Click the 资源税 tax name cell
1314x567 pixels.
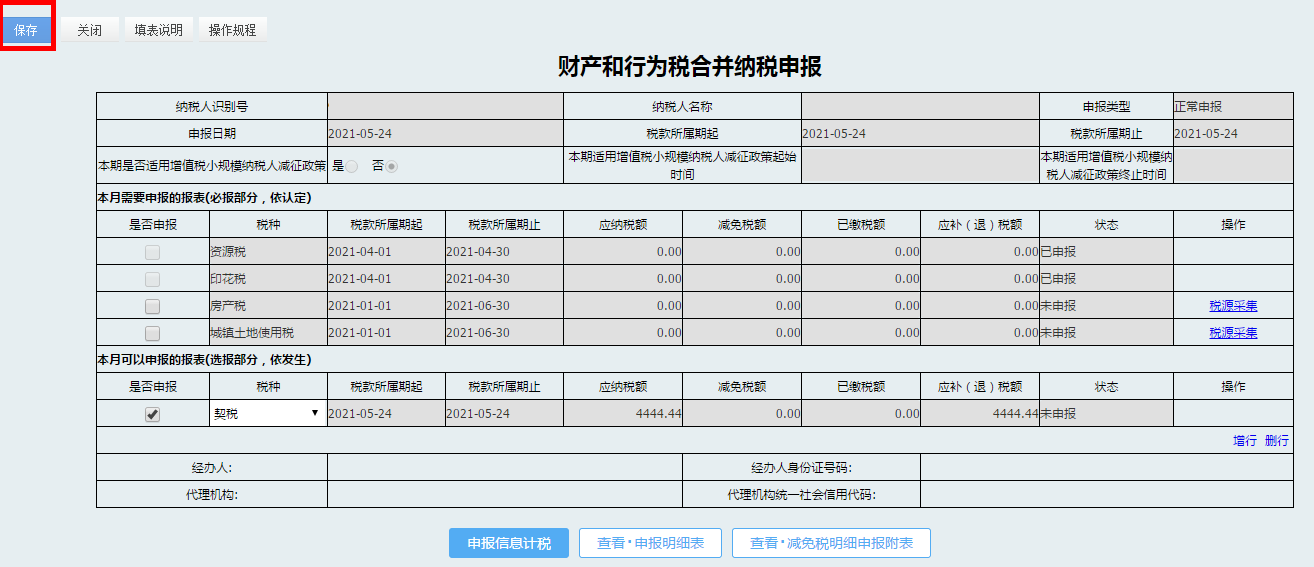pyautogui.click(x=268, y=252)
